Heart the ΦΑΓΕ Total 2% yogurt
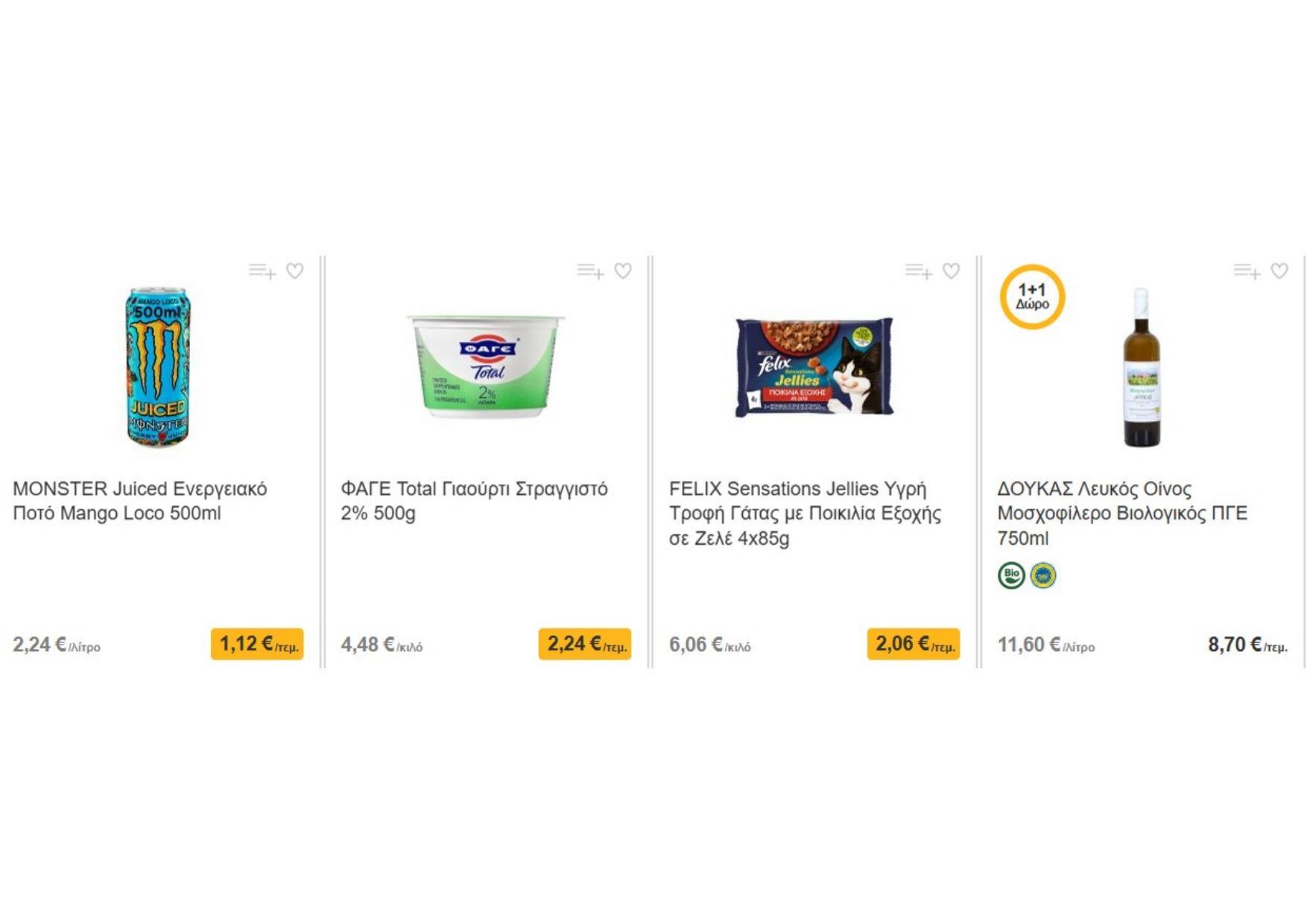The image size is (1307, 924). pos(623,271)
